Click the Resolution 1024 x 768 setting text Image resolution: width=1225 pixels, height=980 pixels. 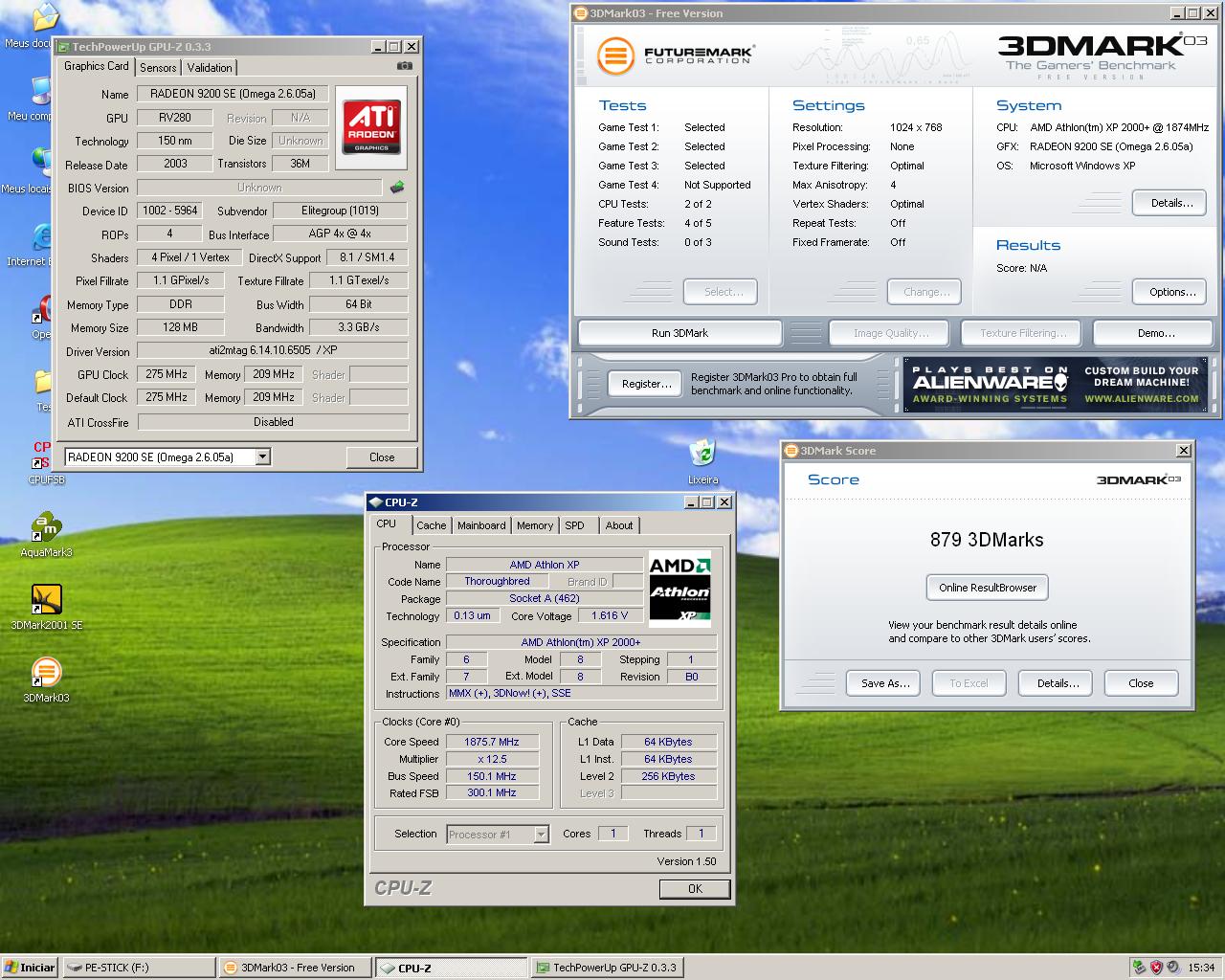click(x=915, y=127)
